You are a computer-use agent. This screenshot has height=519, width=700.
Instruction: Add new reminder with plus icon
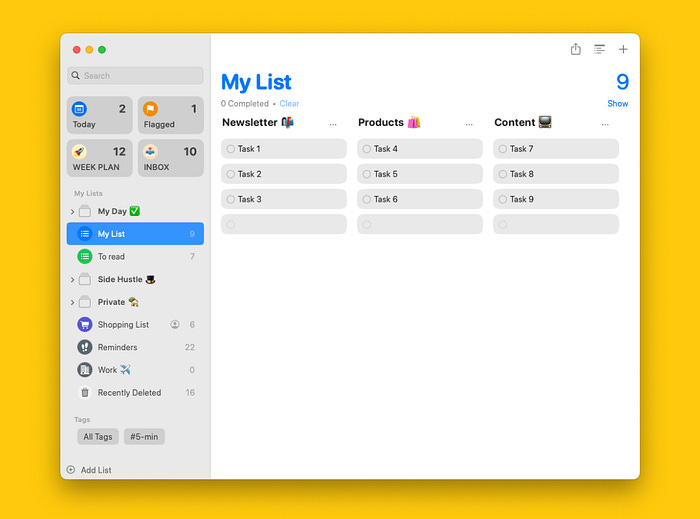pos(623,49)
